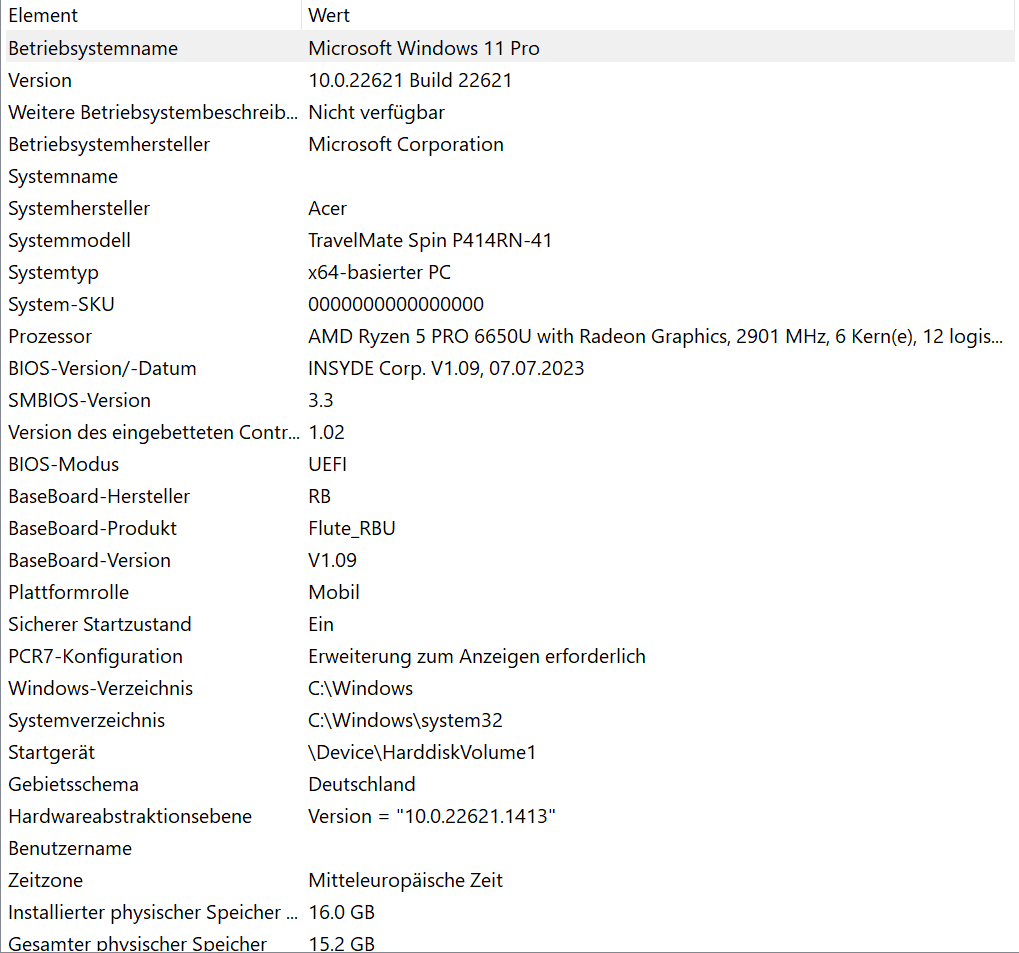The height and width of the screenshot is (953, 1019).
Task: Click the UEFI value
Action: 328,465
